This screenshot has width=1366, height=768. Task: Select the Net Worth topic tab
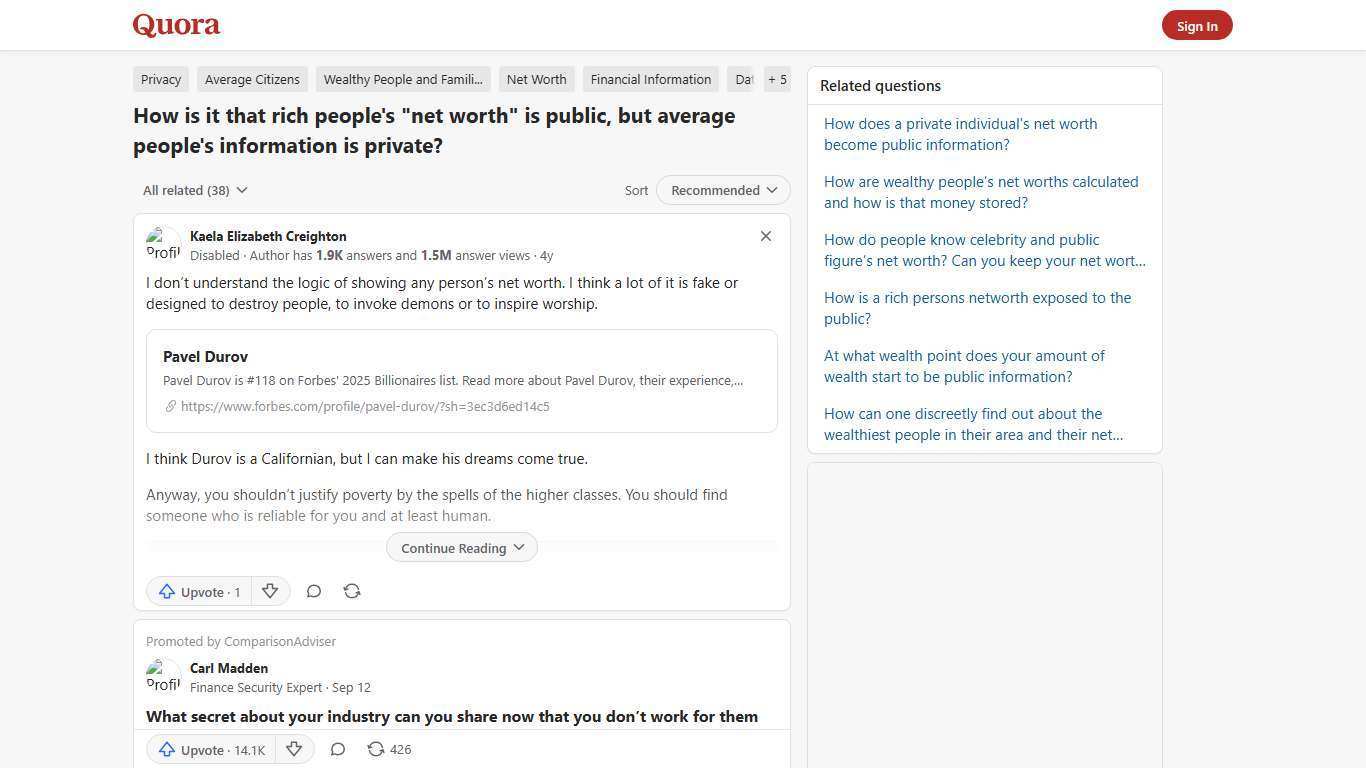[x=536, y=79]
